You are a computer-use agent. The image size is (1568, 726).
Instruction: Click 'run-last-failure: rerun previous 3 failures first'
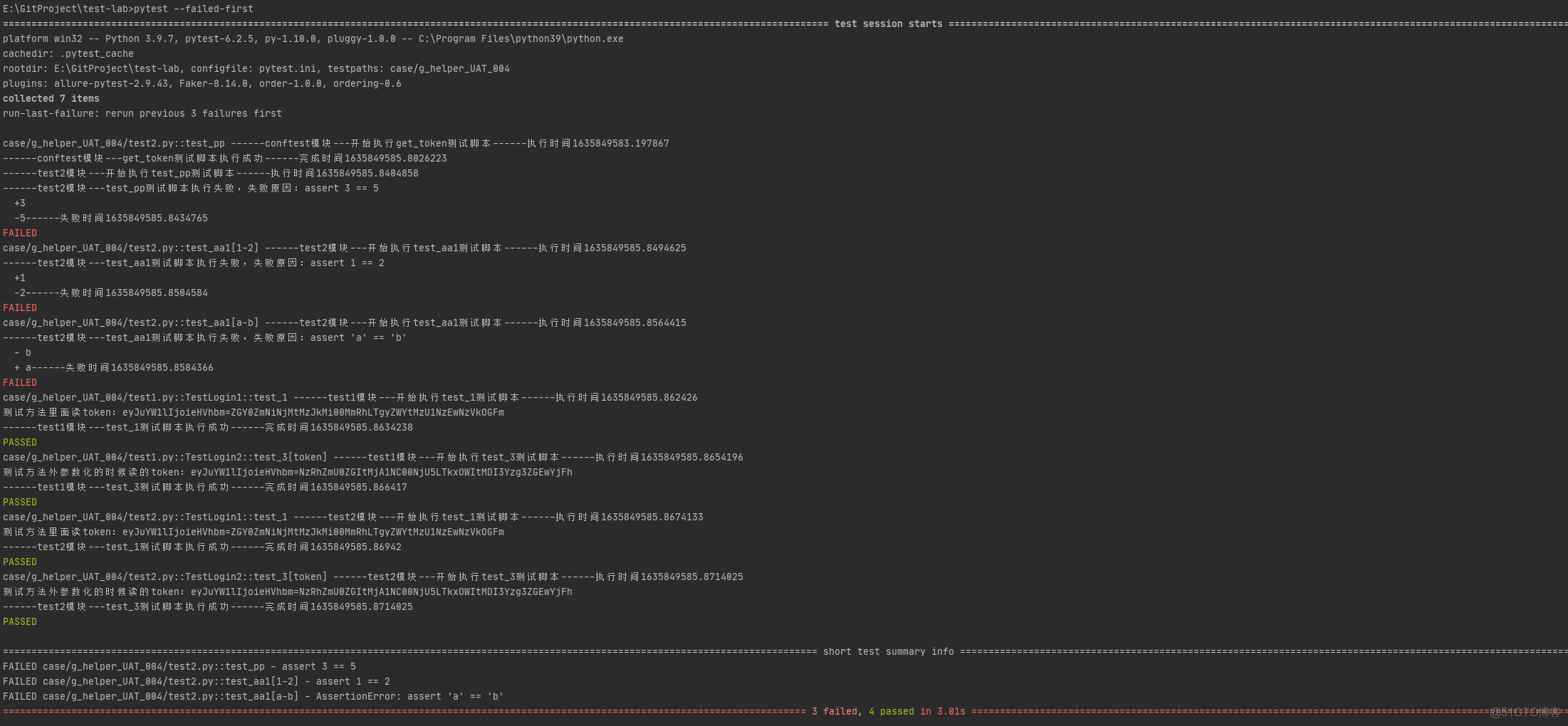click(x=142, y=113)
